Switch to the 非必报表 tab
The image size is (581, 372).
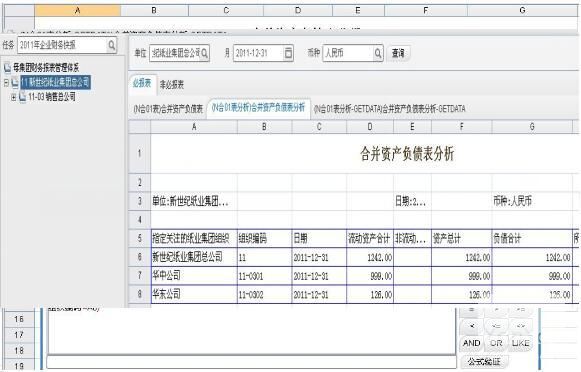click(172, 84)
